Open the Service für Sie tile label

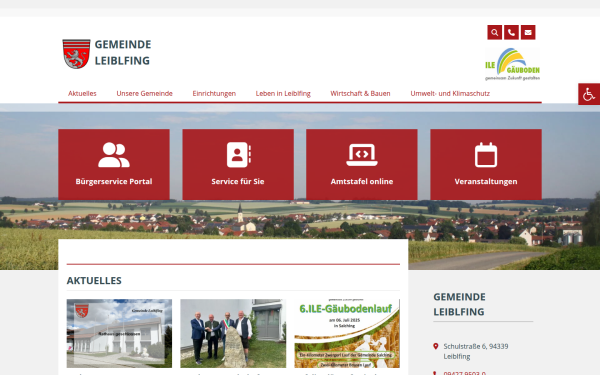click(x=238, y=181)
